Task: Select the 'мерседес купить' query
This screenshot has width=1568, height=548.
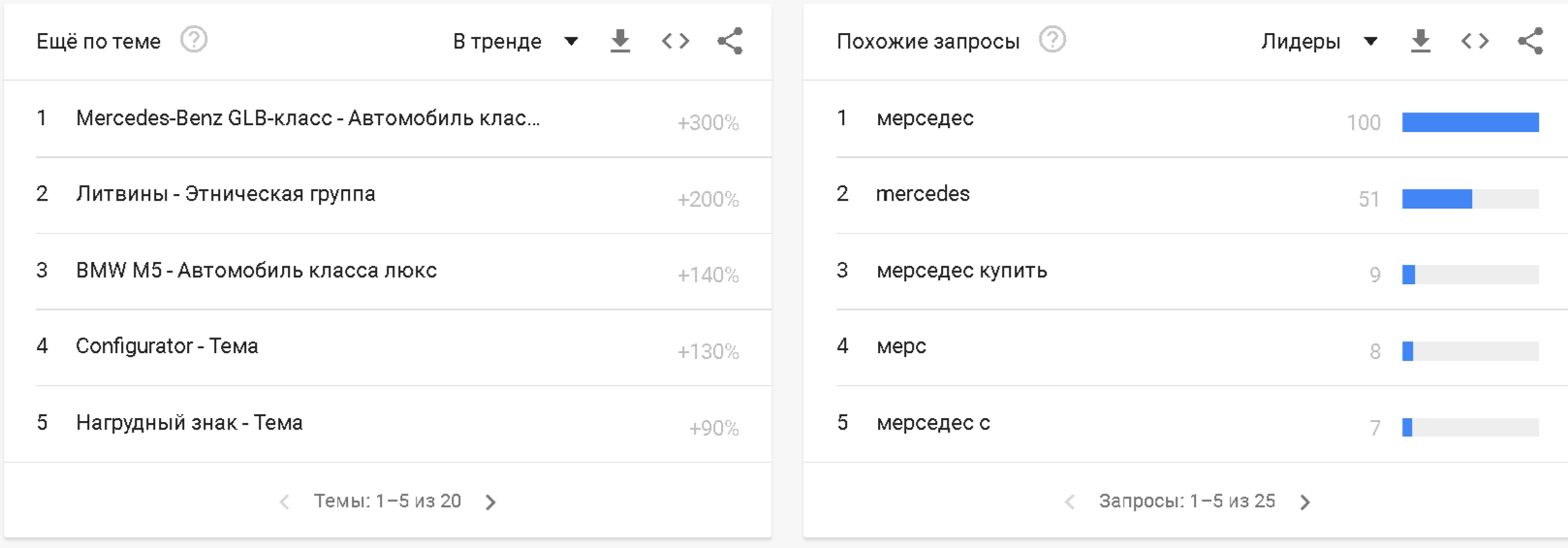Action: [x=961, y=271]
